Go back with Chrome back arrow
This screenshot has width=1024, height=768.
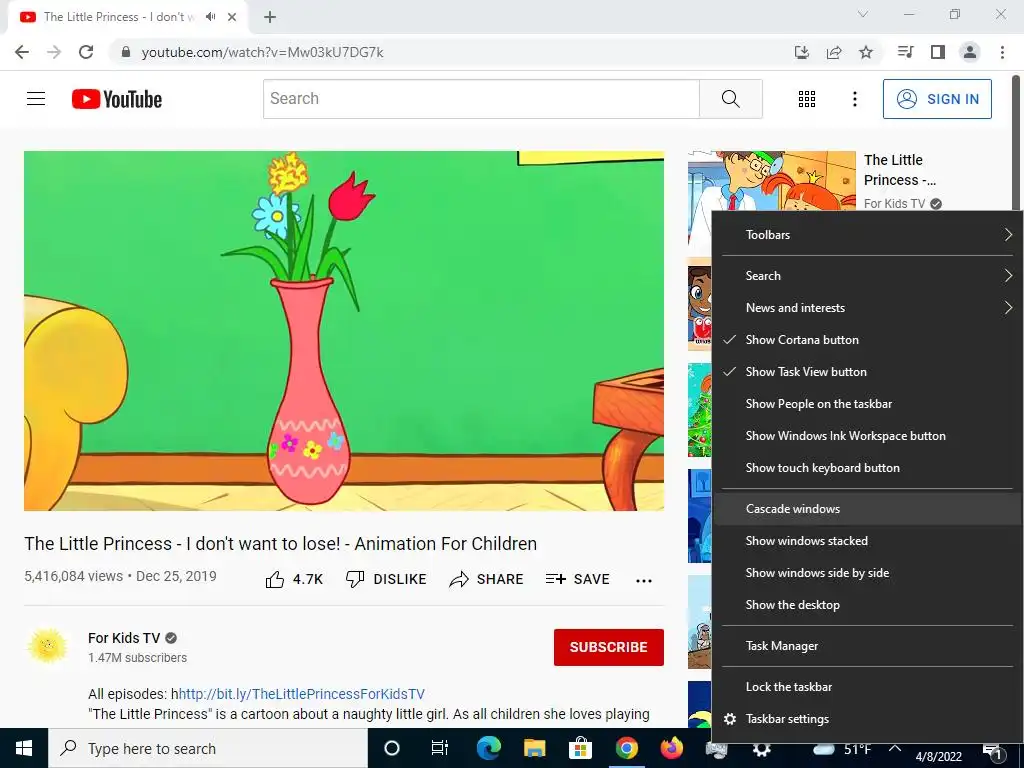pyautogui.click(x=22, y=52)
